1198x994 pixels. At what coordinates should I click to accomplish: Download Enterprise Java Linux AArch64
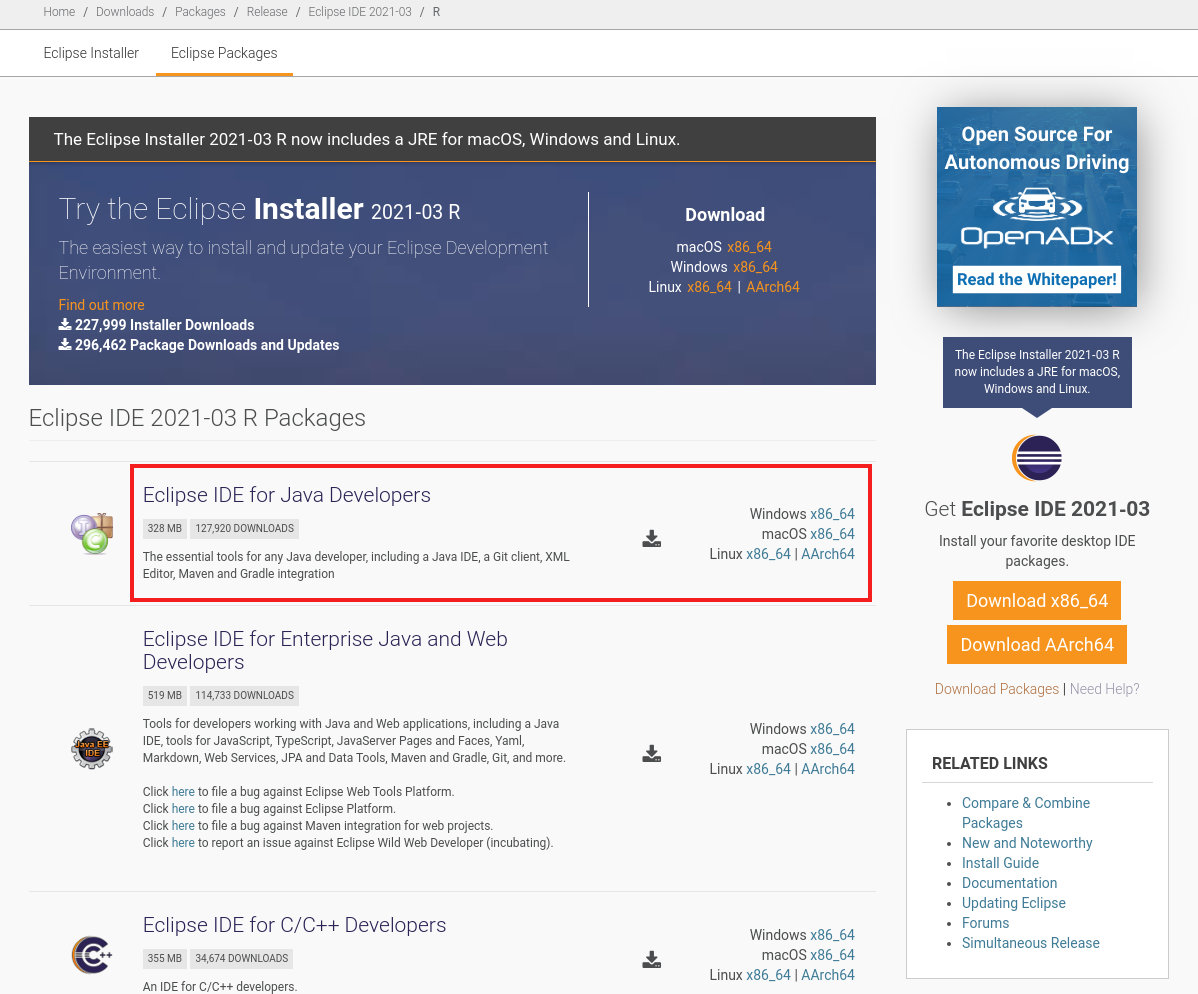click(x=828, y=768)
